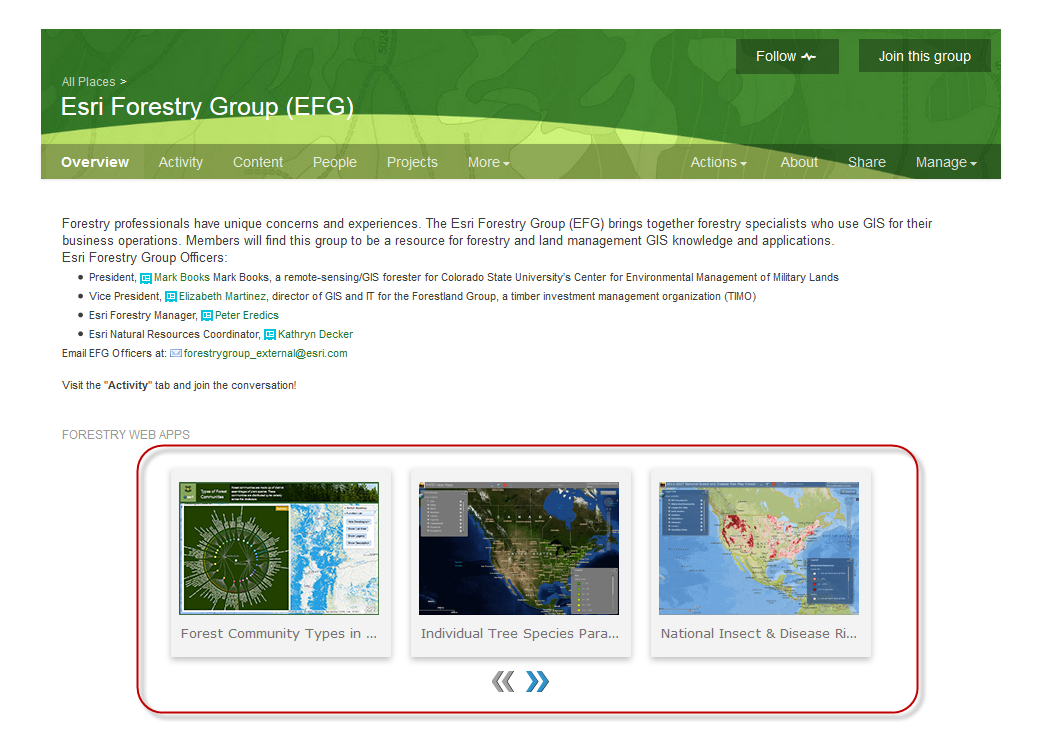Screen dimensions: 1050x736
Task: Click the 'National Insect & Disease Ri...' caption
Action: [x=759, y=634]
